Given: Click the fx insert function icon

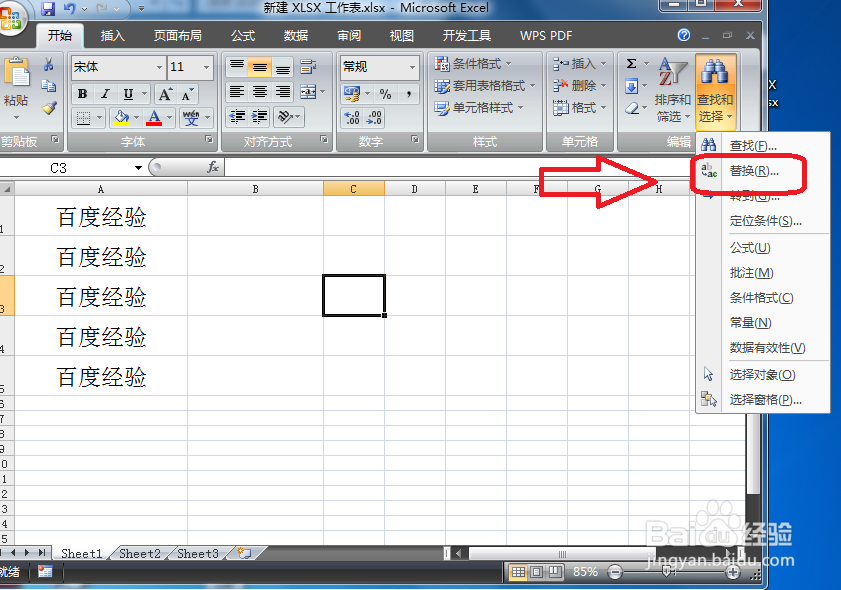Looking at the screenshot, I should click(x=213, y=167).
